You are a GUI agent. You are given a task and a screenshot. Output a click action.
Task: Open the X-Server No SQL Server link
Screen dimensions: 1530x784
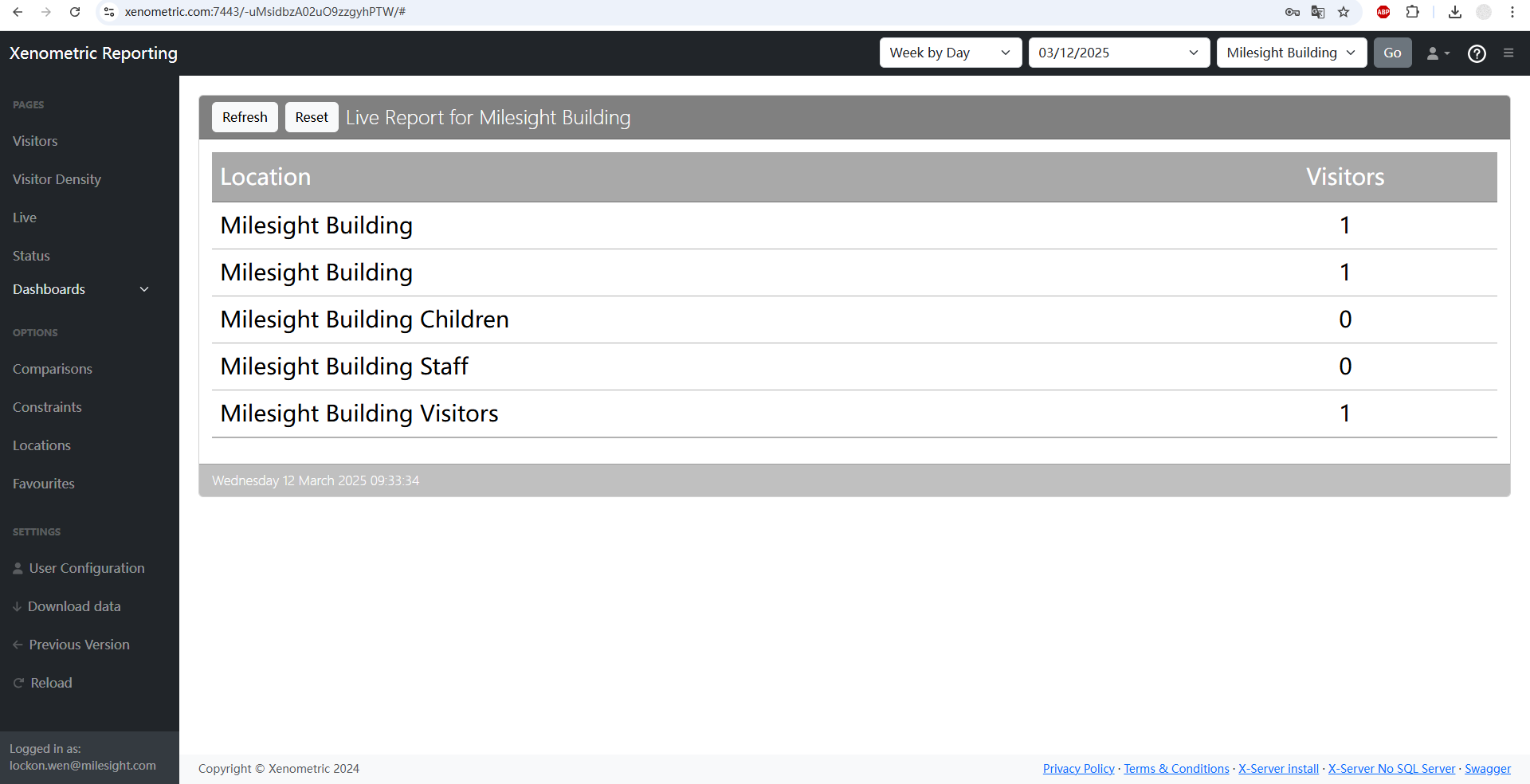click(1391, 769)
